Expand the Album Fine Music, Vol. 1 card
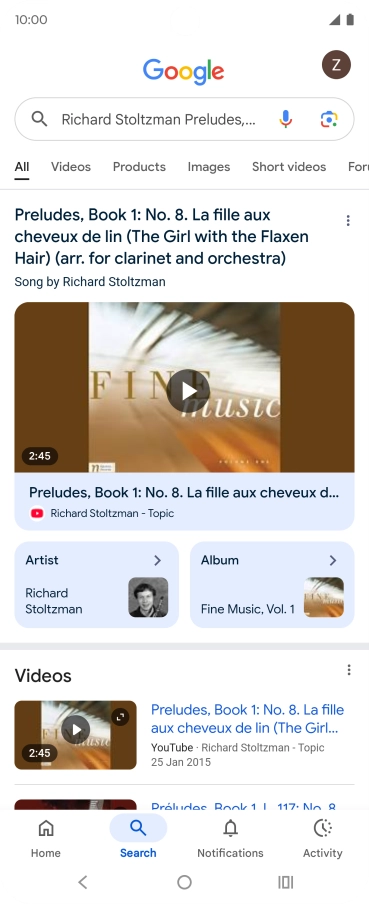This screenshot has height=904, width=369. tap(272, 584)
